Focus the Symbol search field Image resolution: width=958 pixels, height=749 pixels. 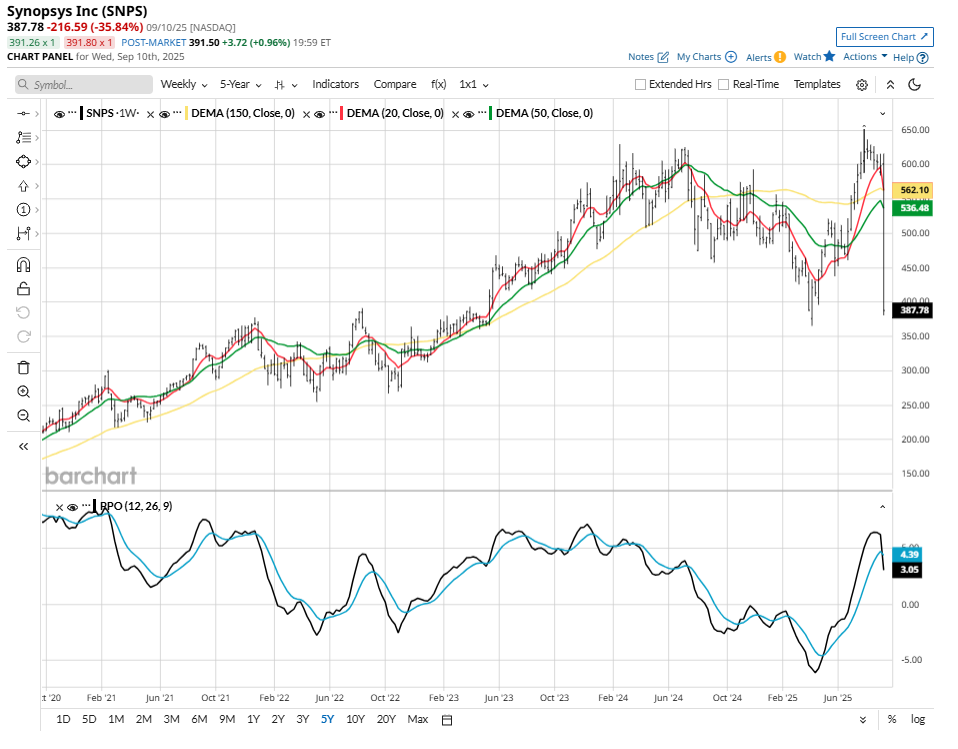(84, 85)
